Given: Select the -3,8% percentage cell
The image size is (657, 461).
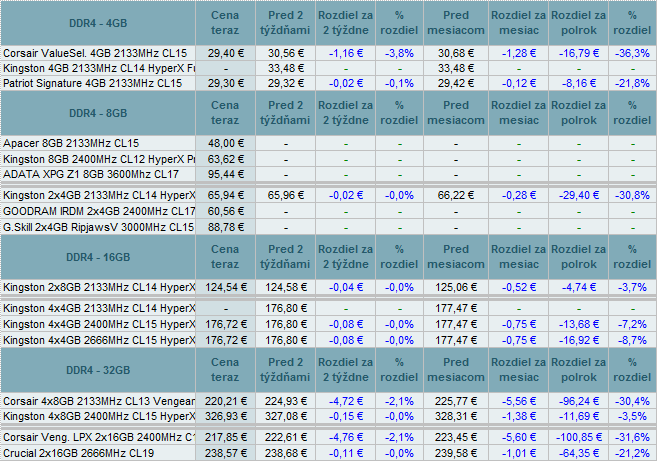Looking at the screenshot, I should pyautogui.click(x=399, y=53).
